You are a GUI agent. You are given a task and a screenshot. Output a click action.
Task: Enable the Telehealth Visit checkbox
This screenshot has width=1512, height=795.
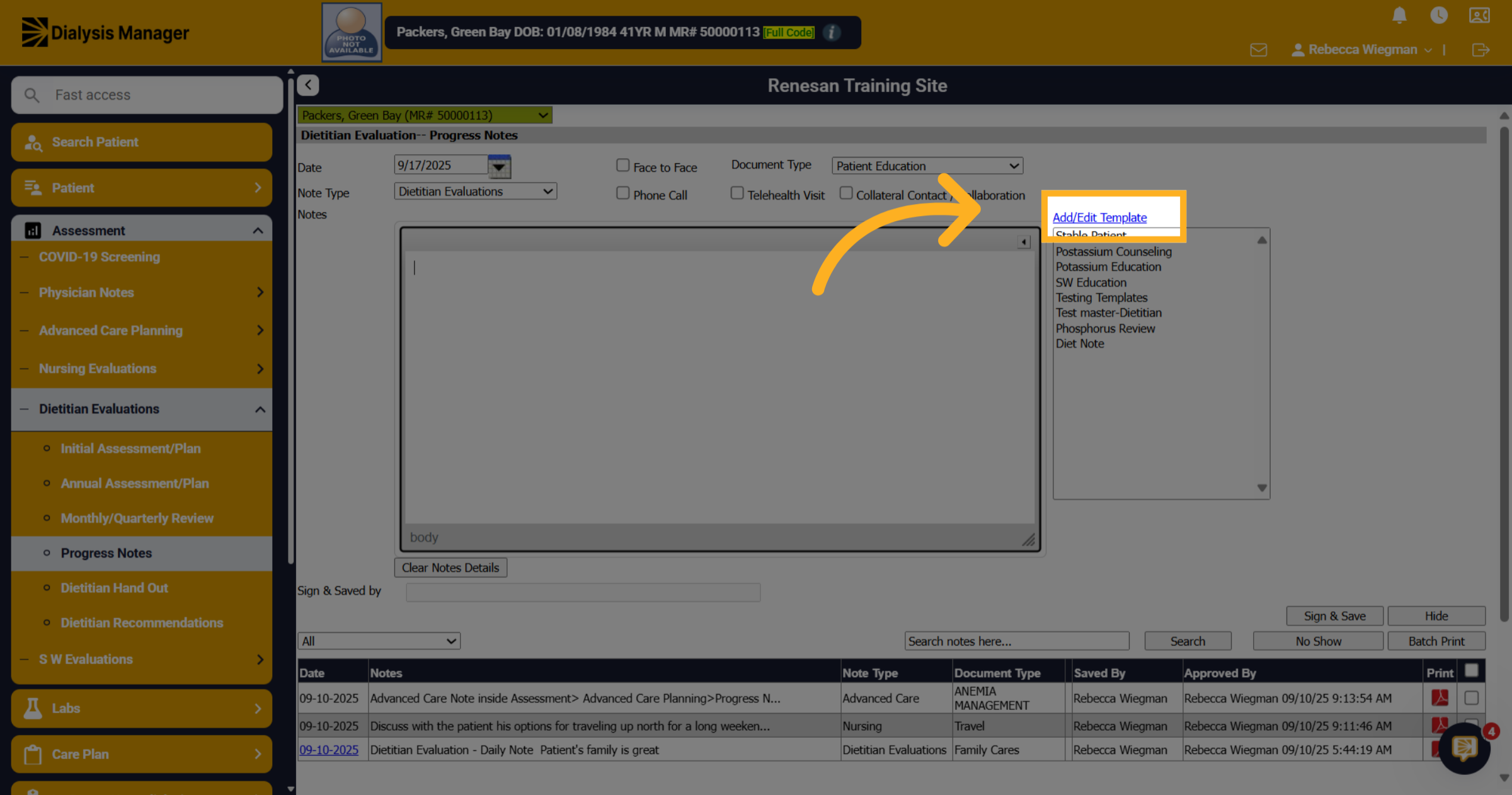click(736, 193)
